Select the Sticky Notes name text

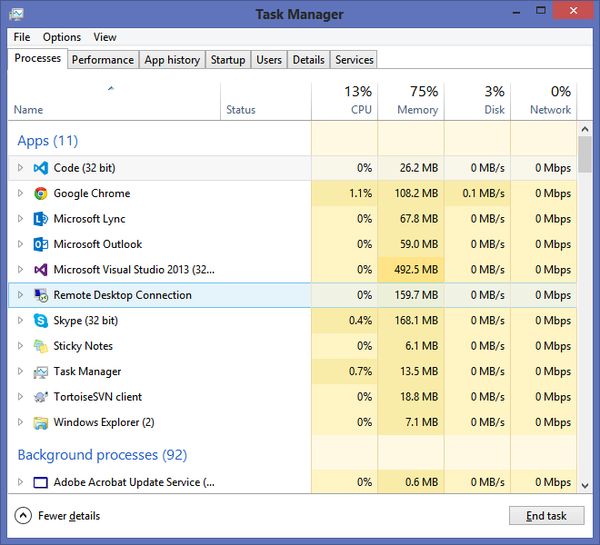tap(83, 346)
